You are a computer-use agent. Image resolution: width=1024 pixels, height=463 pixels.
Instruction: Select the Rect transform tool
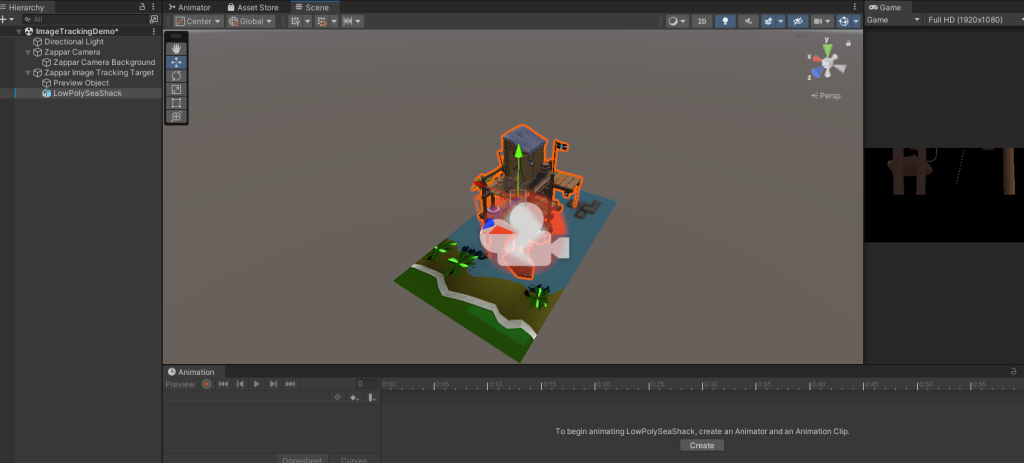(x=176, y=103)
